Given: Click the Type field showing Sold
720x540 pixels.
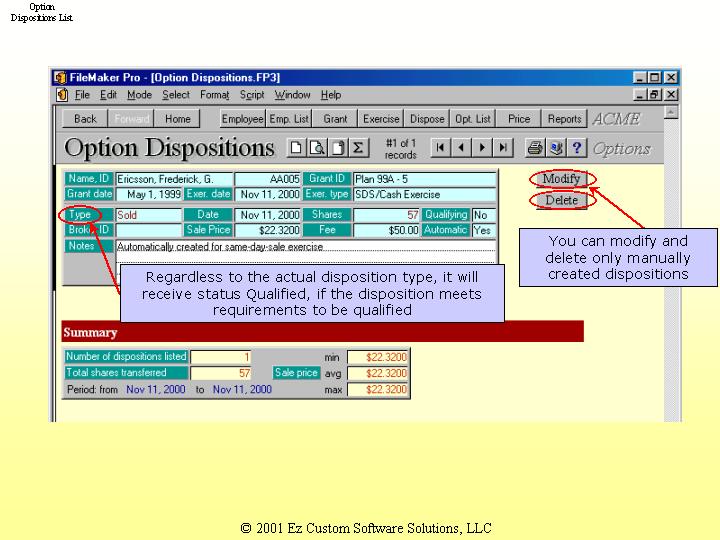Looking at the screenshot, I should [149, 215].
